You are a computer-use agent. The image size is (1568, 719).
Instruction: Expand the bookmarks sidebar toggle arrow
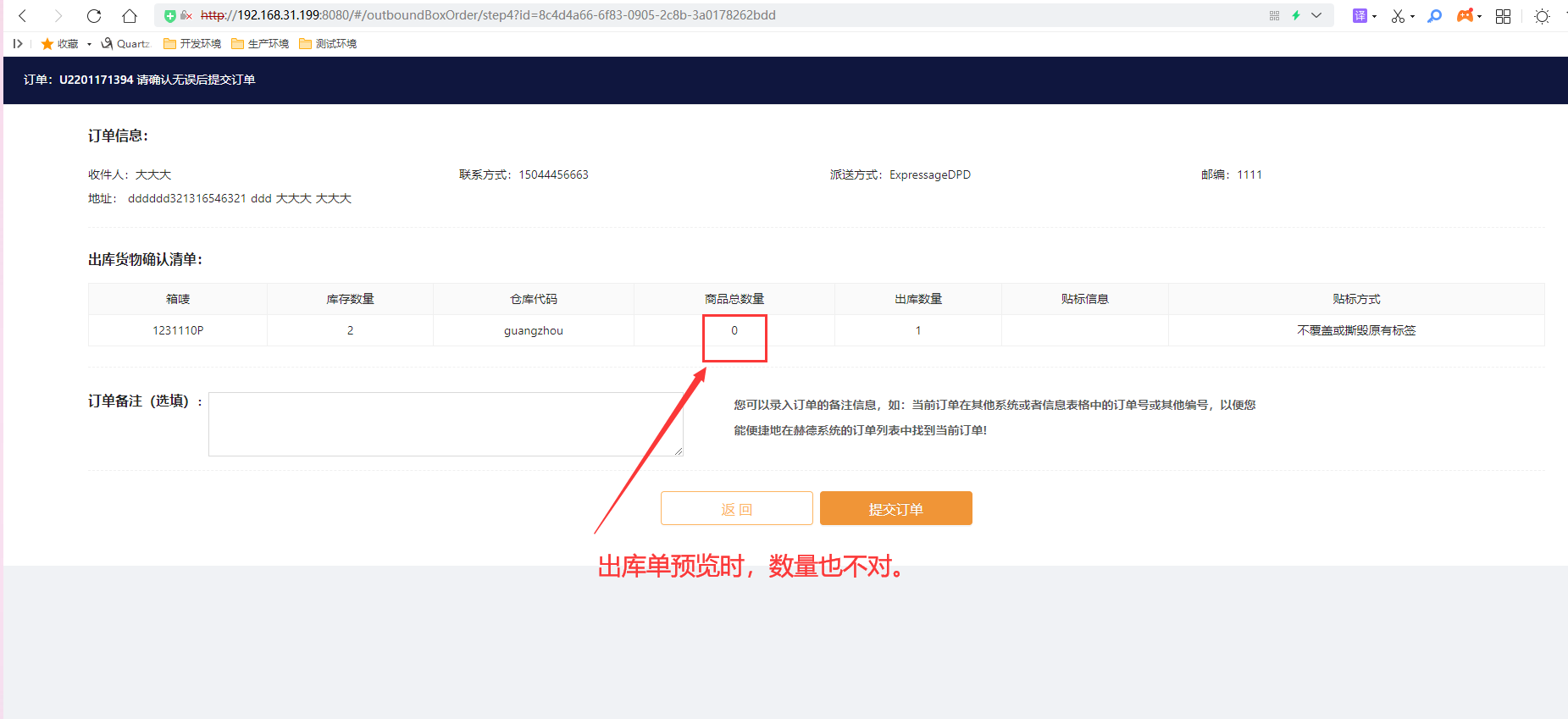click(18, 43)
